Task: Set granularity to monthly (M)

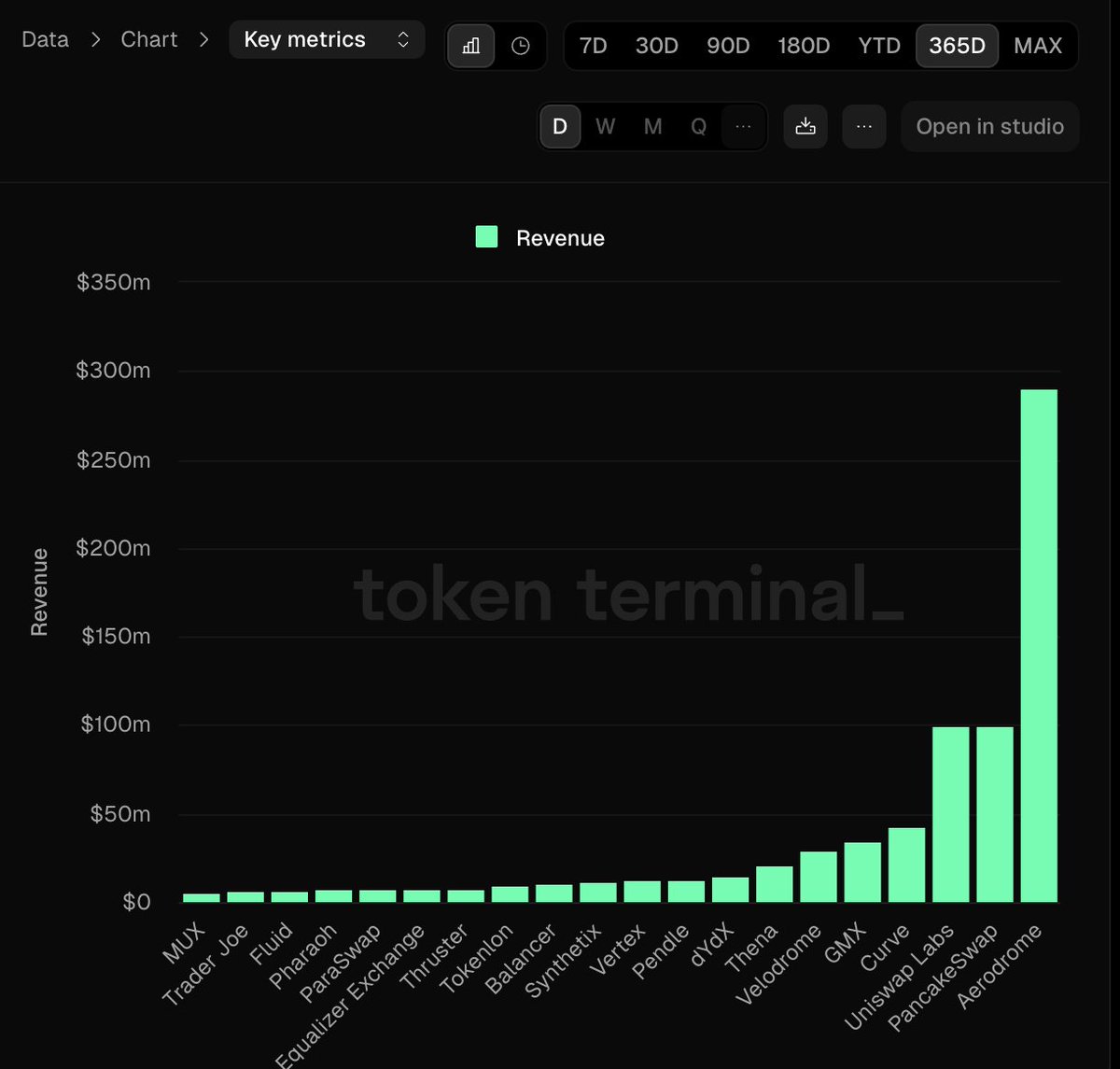Action: pyautogui.click(x=652, y=126)
